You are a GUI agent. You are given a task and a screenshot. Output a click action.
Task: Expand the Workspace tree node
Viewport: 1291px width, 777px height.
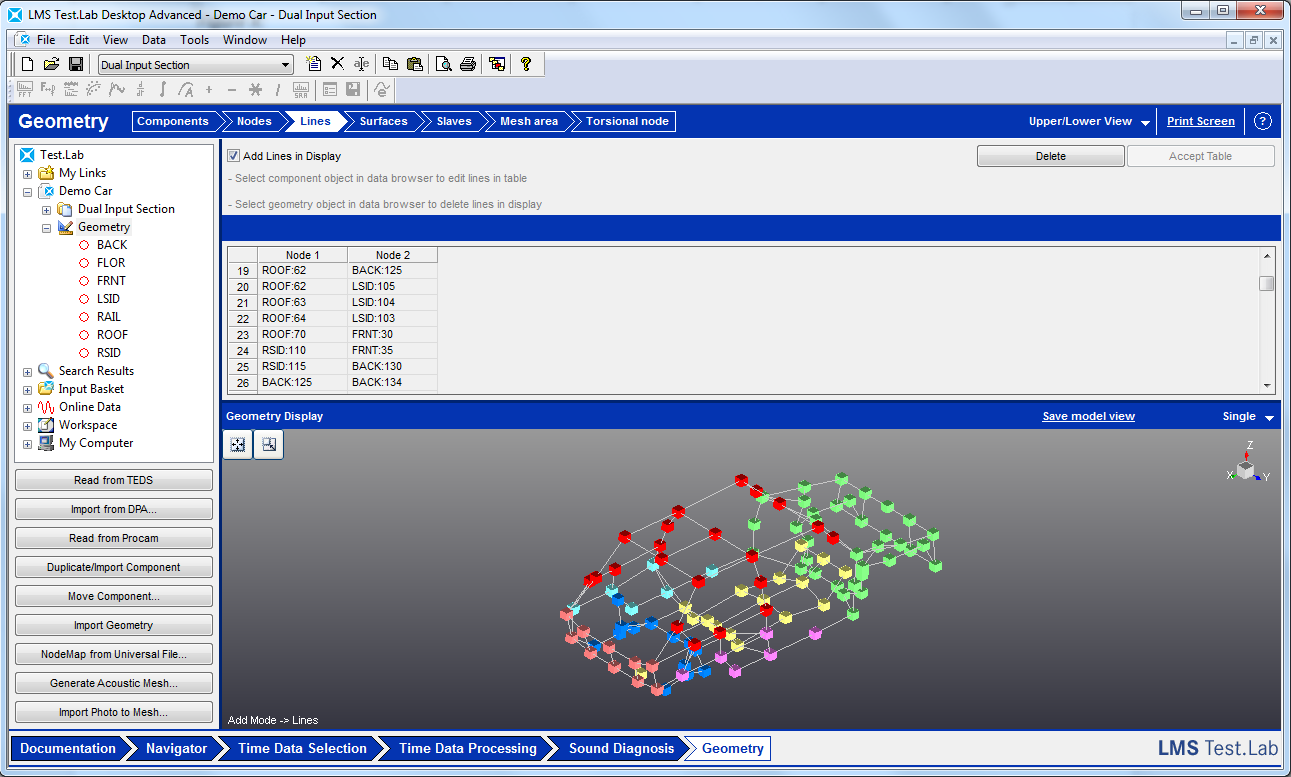click(x=28, y=425)
